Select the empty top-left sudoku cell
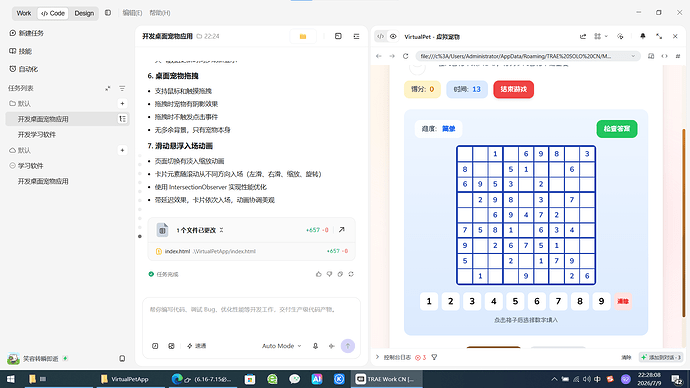 pos(465,154)
